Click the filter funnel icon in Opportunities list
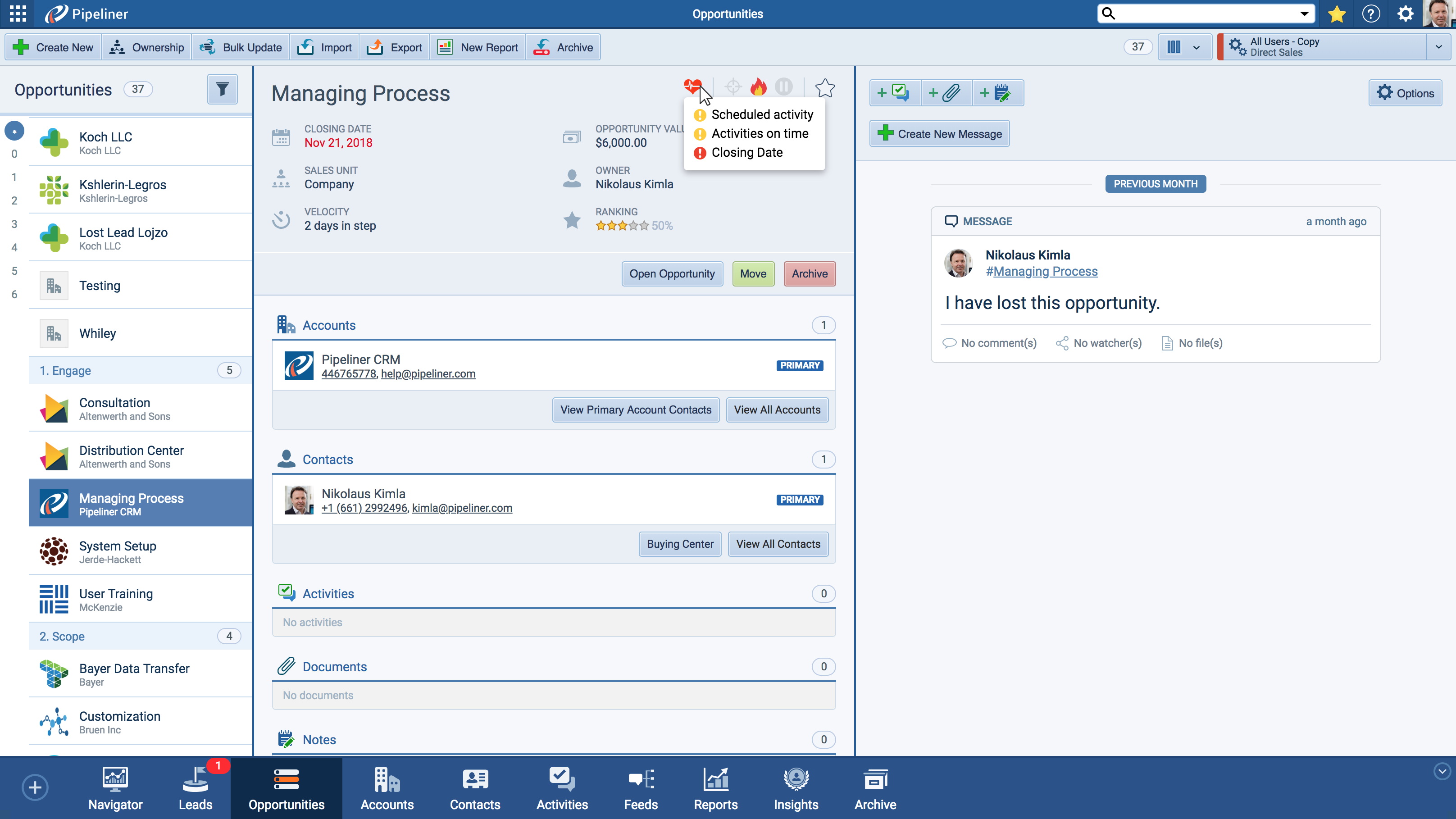Image resolution: width=1456 pixels, height=819 pixels. [222, 89]
